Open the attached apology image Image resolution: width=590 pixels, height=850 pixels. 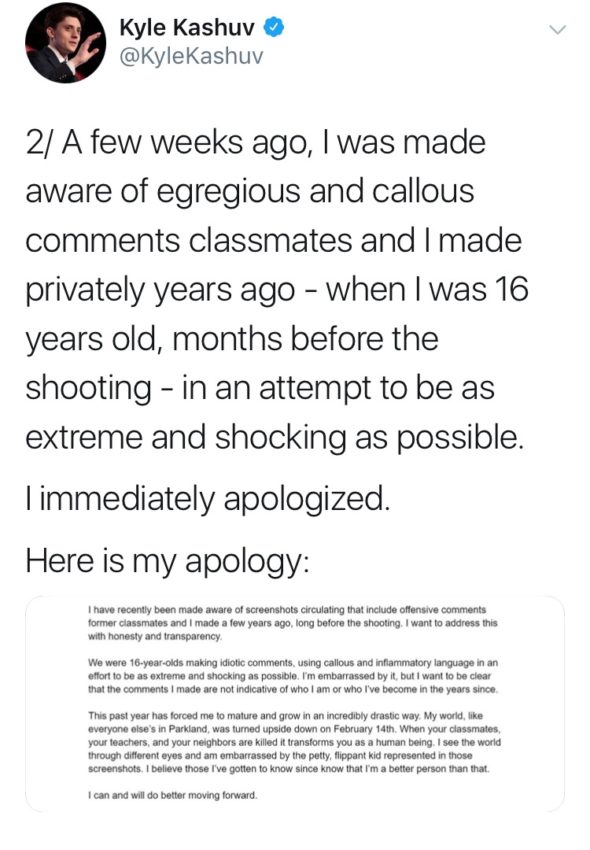click(x=295, y=703)
